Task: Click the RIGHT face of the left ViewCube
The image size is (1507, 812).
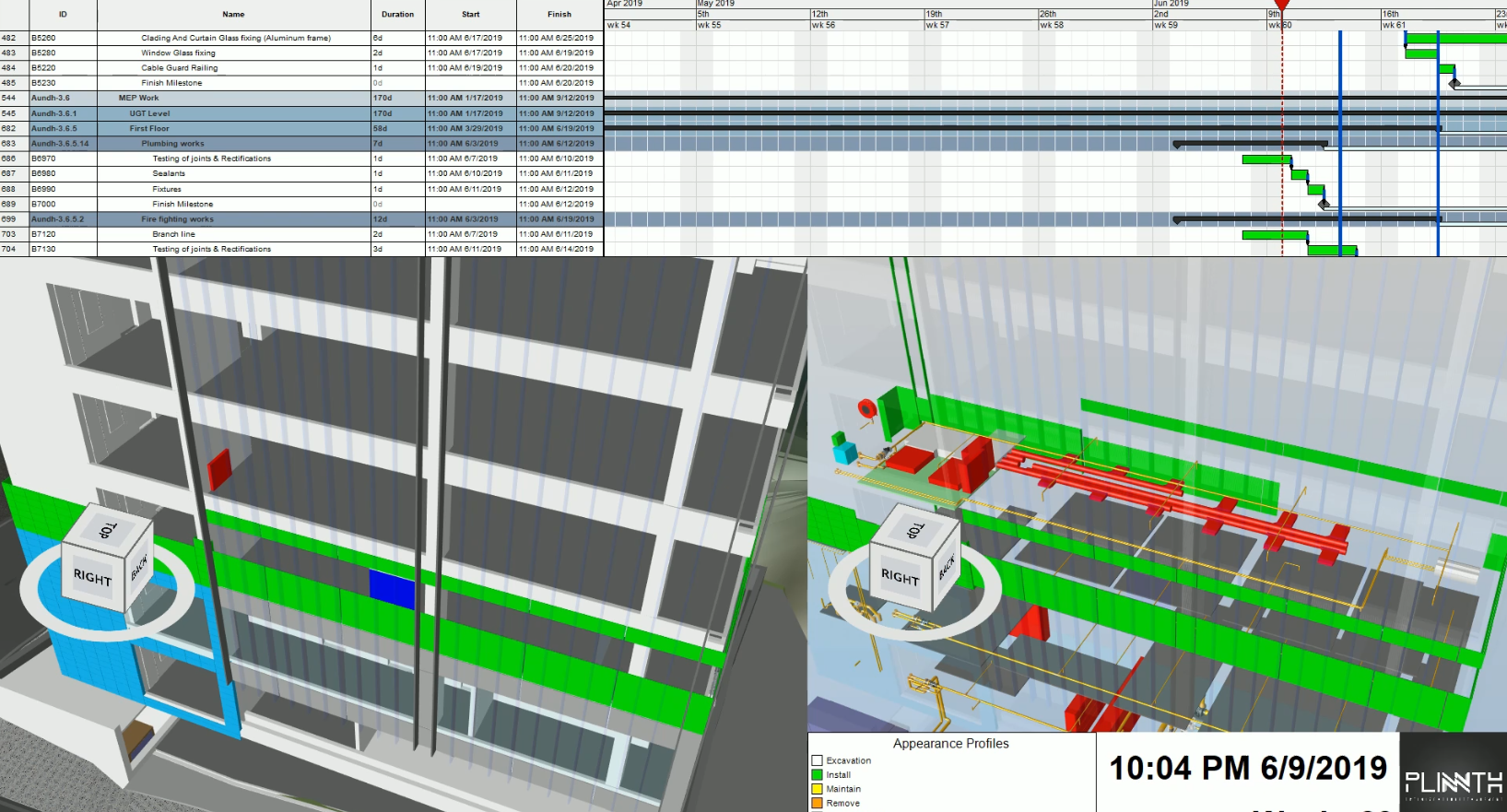Action: (92, 578)
